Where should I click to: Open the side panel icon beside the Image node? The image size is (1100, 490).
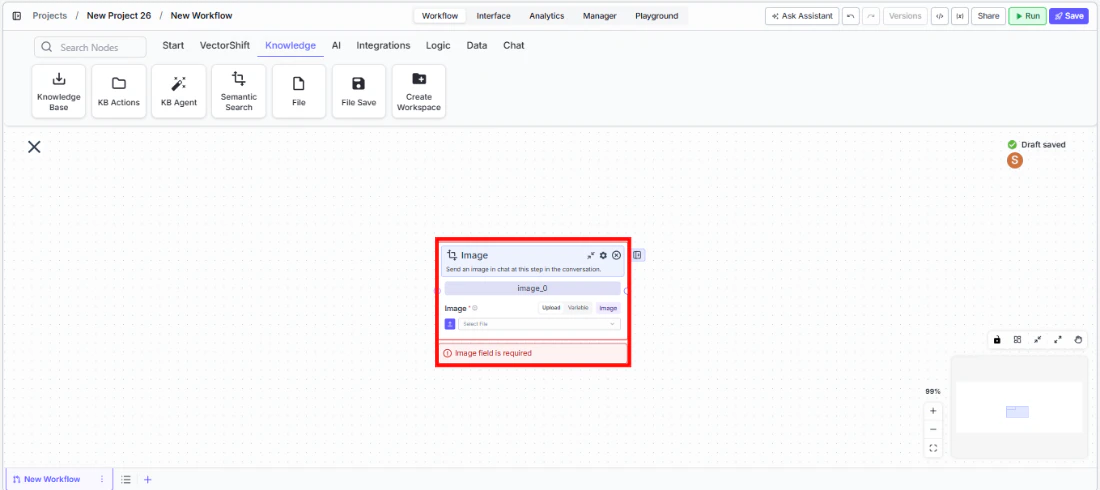(637, 256)
